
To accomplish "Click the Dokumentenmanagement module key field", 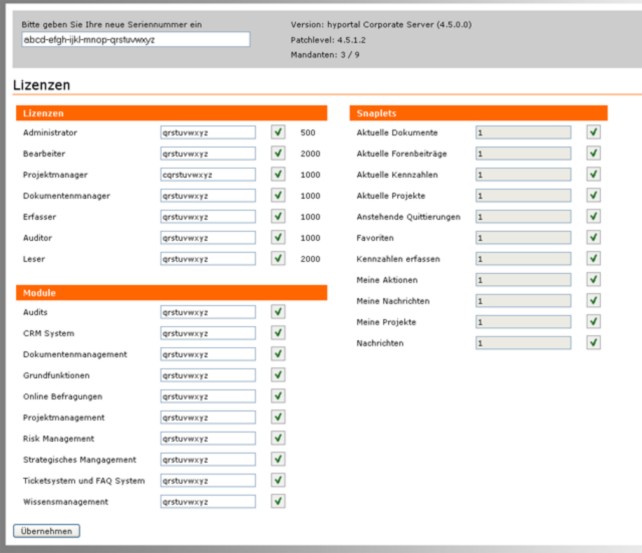I will tap(207, 354).
